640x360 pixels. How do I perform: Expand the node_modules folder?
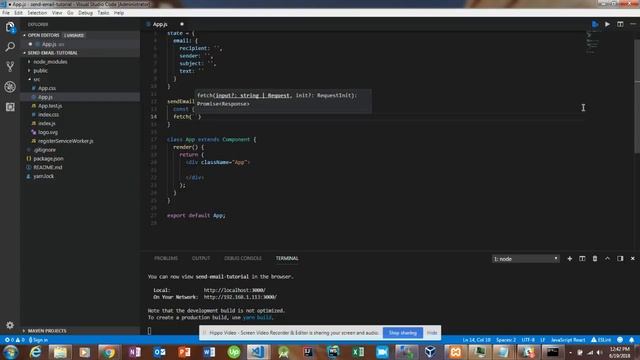[x=50, y=62]
